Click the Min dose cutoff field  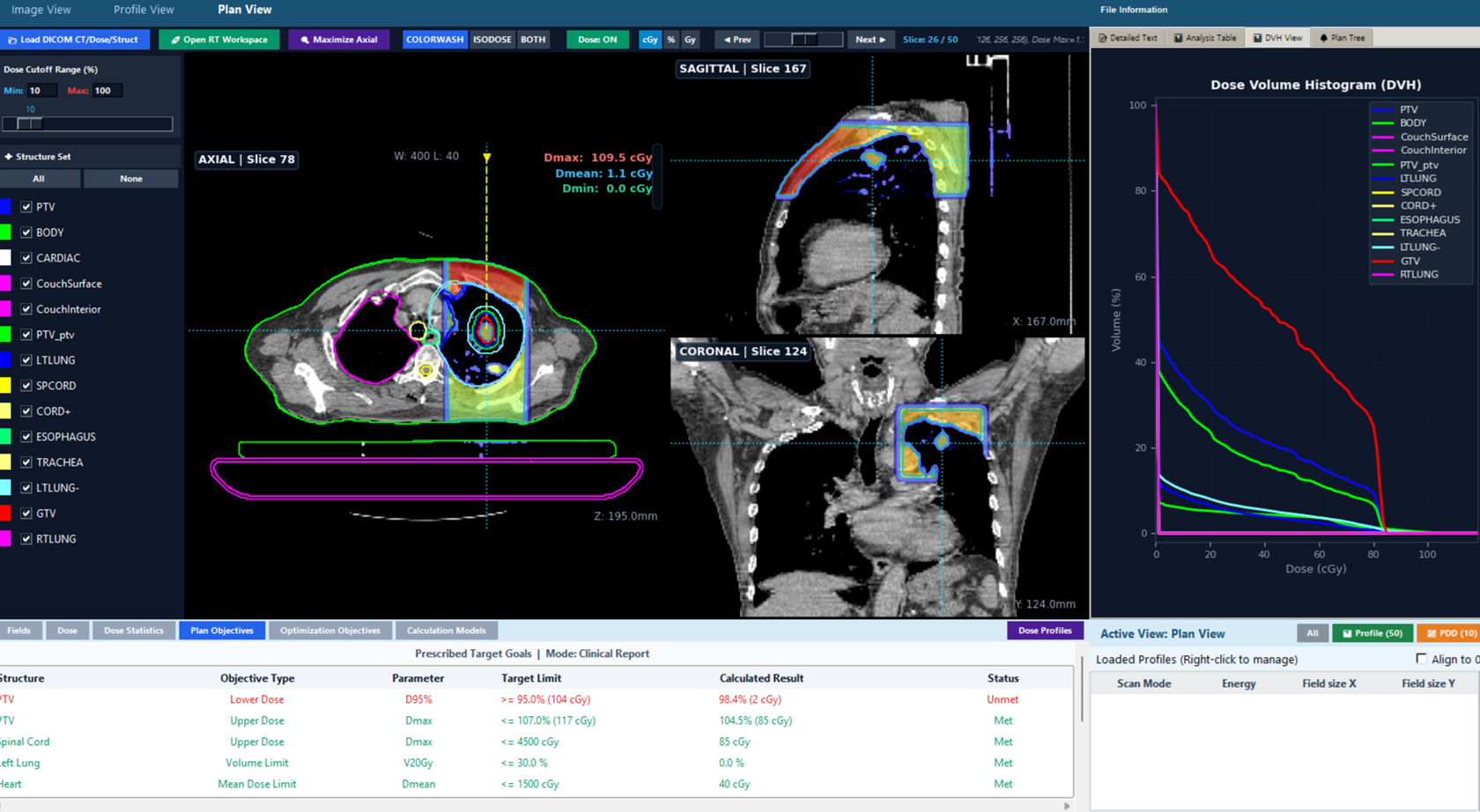click(41, 91)
